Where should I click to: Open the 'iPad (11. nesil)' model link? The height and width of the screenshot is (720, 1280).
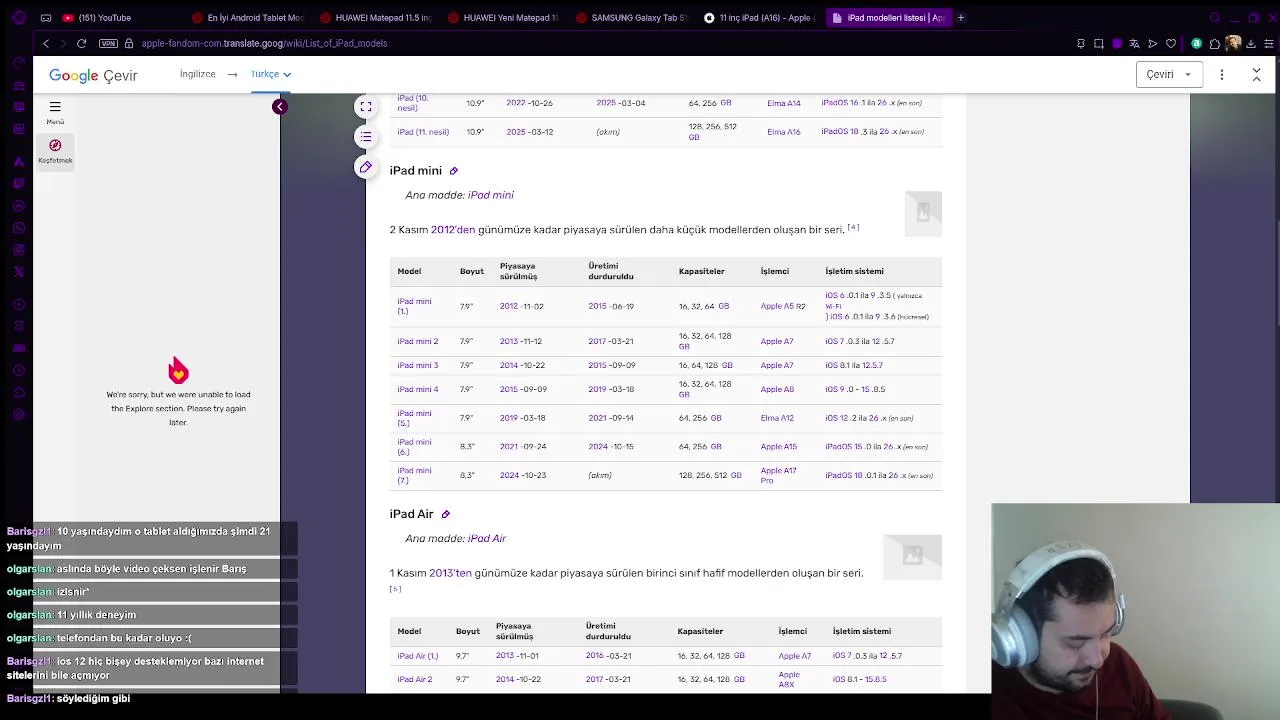pyautogui.click(x=423, y=132)
